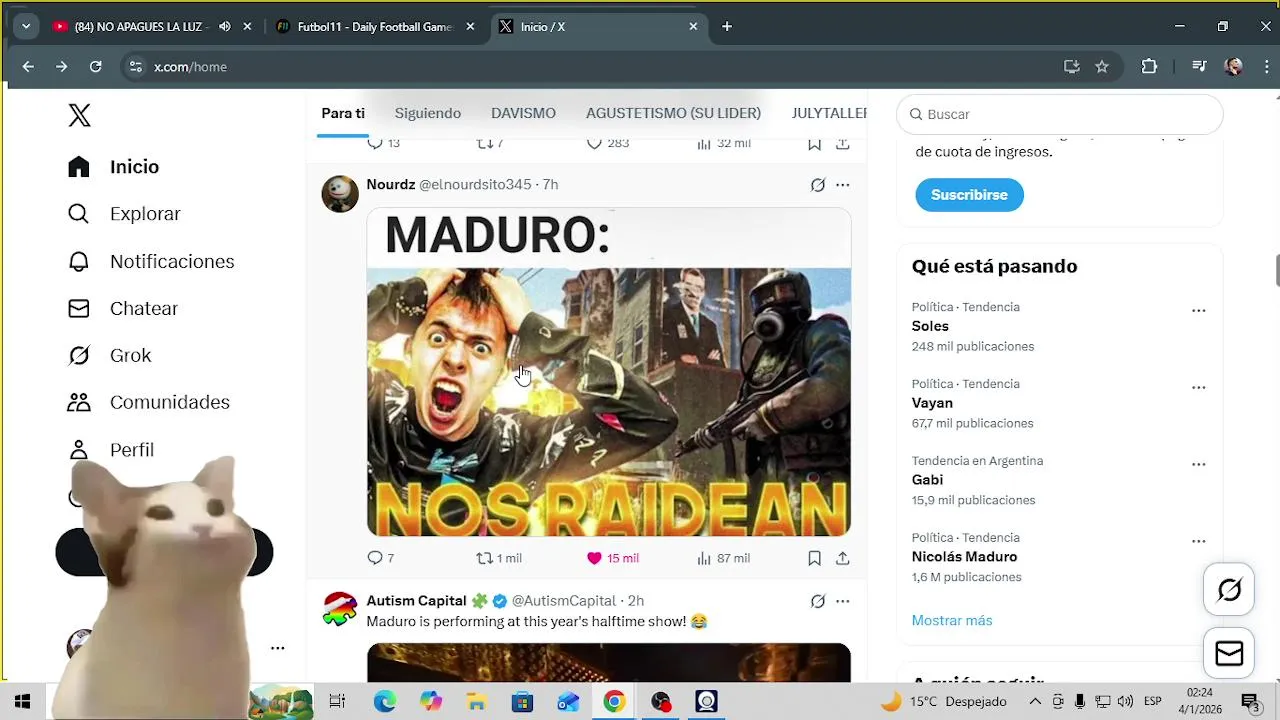Open Notificaciones bell in sidebar

coord(151,261)
